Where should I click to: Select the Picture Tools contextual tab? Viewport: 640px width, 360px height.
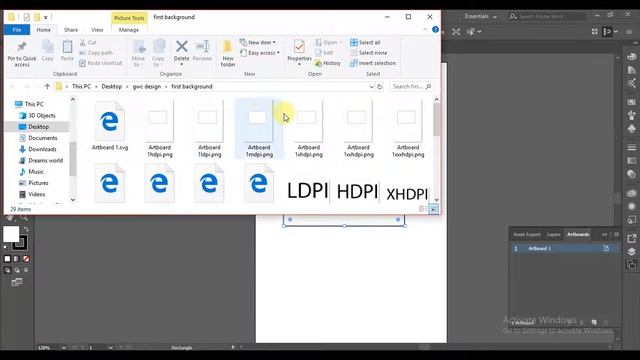tap(129, 18)
